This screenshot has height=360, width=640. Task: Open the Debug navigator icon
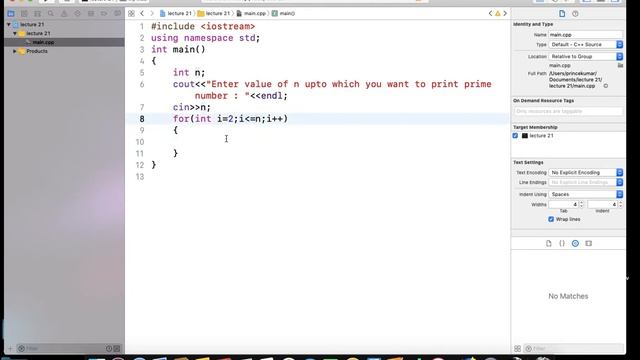pyautogui.click(x=91, y=13)
